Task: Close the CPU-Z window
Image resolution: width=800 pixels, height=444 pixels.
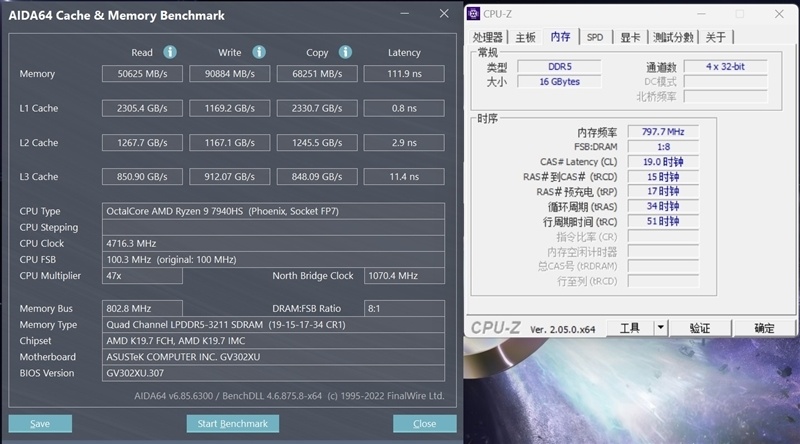Action: coord(779,14)
